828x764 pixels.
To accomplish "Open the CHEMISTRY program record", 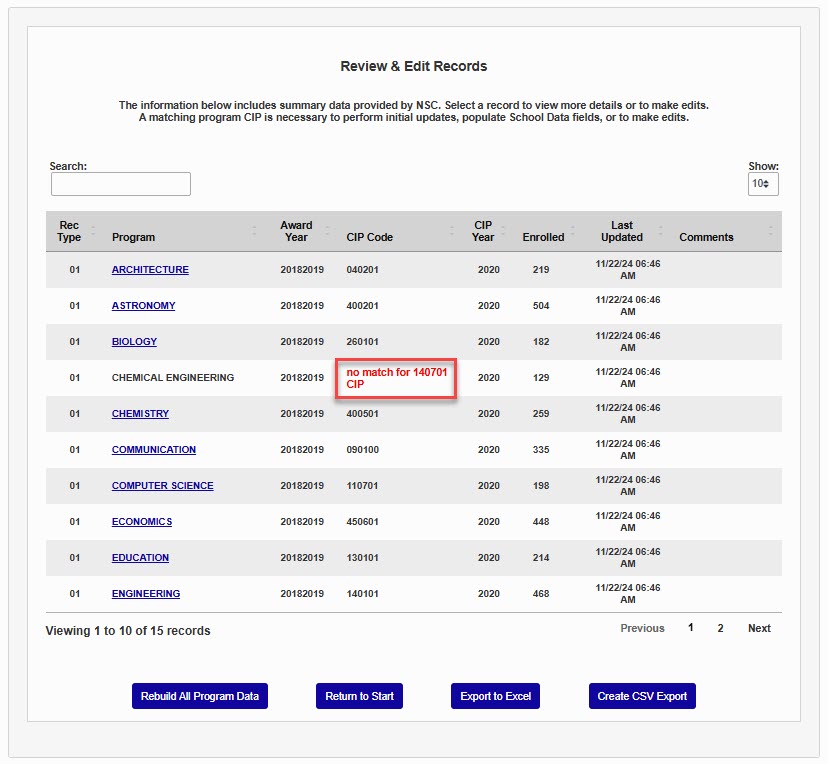I will coord(140,414).
